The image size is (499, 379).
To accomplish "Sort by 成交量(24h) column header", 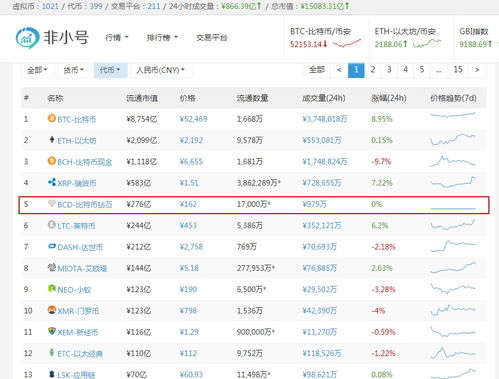I will pos(324,98).
